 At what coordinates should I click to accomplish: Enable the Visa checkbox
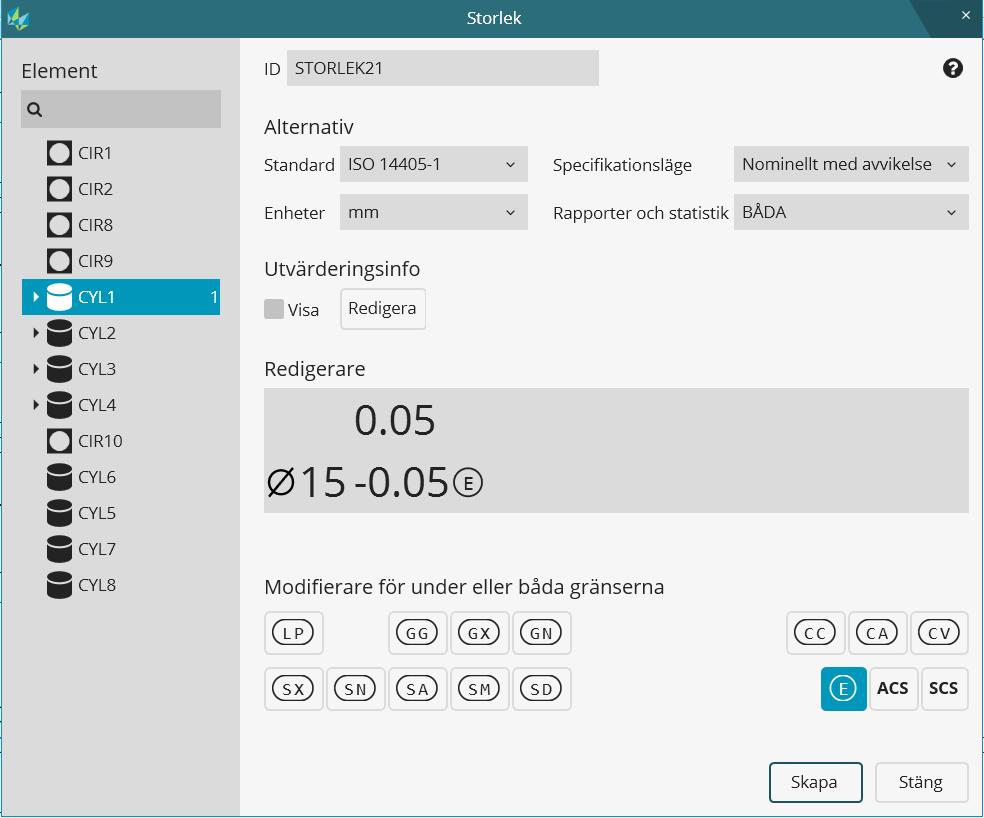click(274, 309)
